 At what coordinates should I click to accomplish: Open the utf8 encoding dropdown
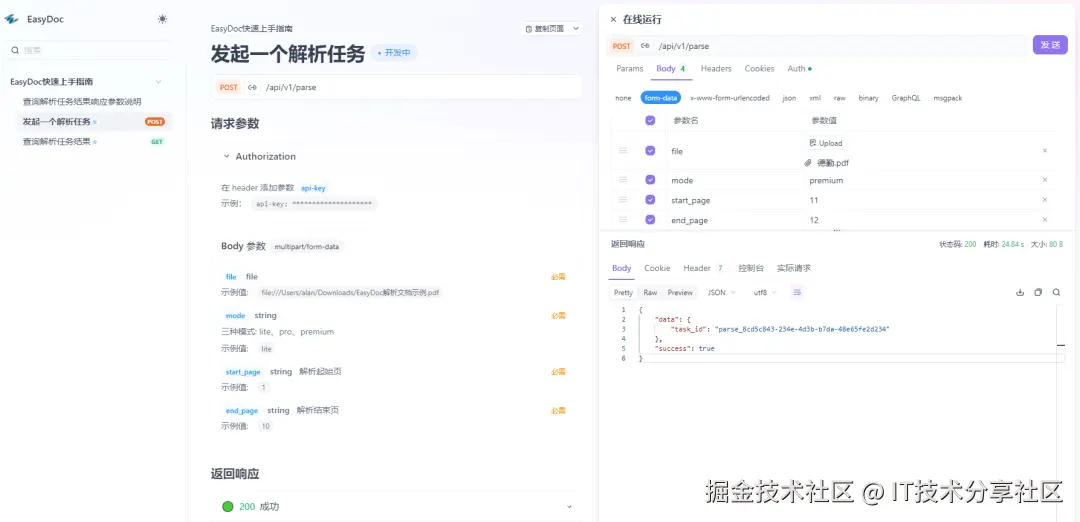pyautogui.click(x=765, y=293)
